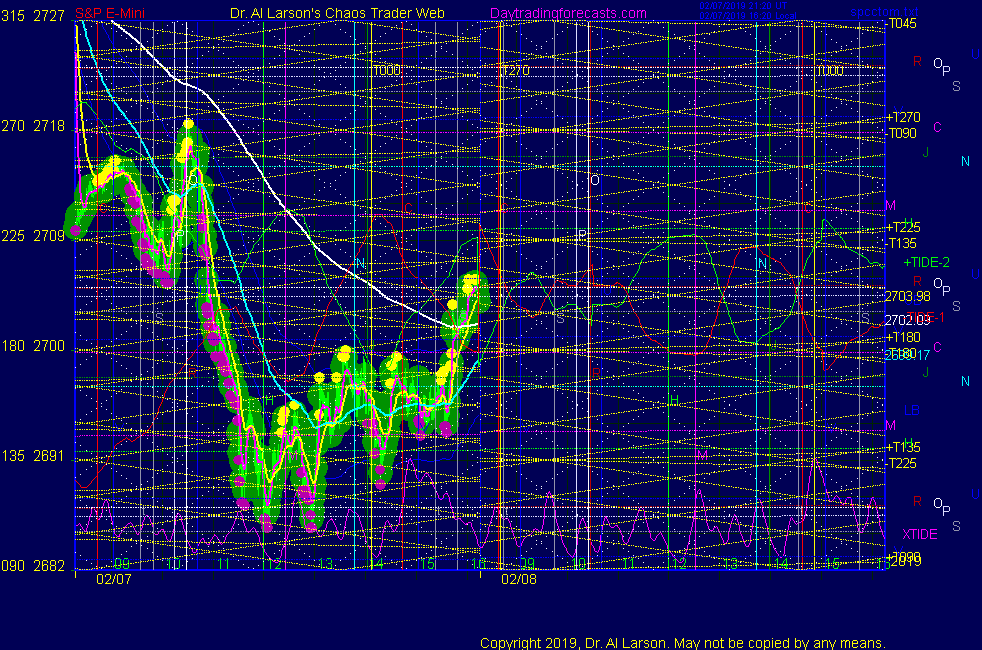Click the T270 label inside the chart
The image size is (982, 650).
coord(514,71)
